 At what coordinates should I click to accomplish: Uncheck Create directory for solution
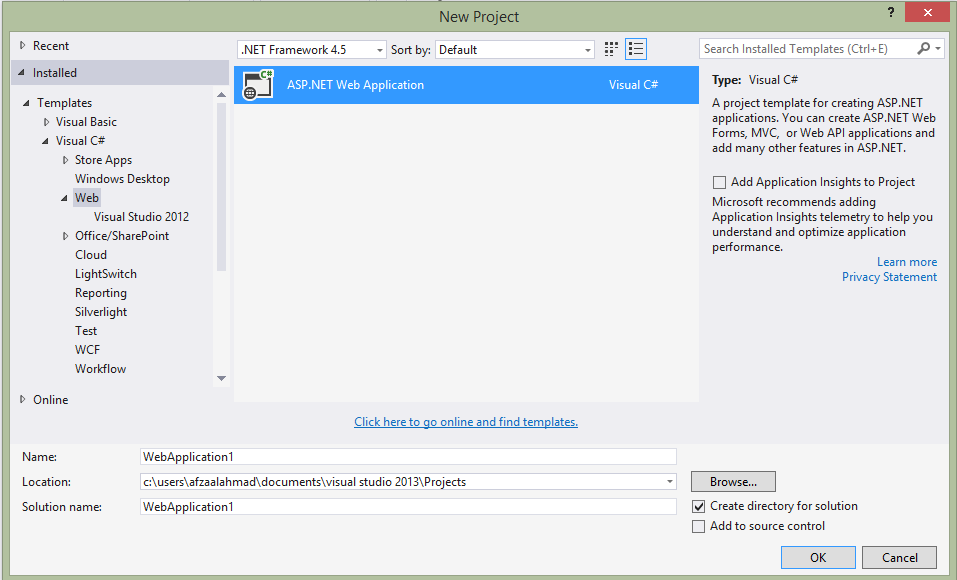pyautogui.click(x=699, y=507)
